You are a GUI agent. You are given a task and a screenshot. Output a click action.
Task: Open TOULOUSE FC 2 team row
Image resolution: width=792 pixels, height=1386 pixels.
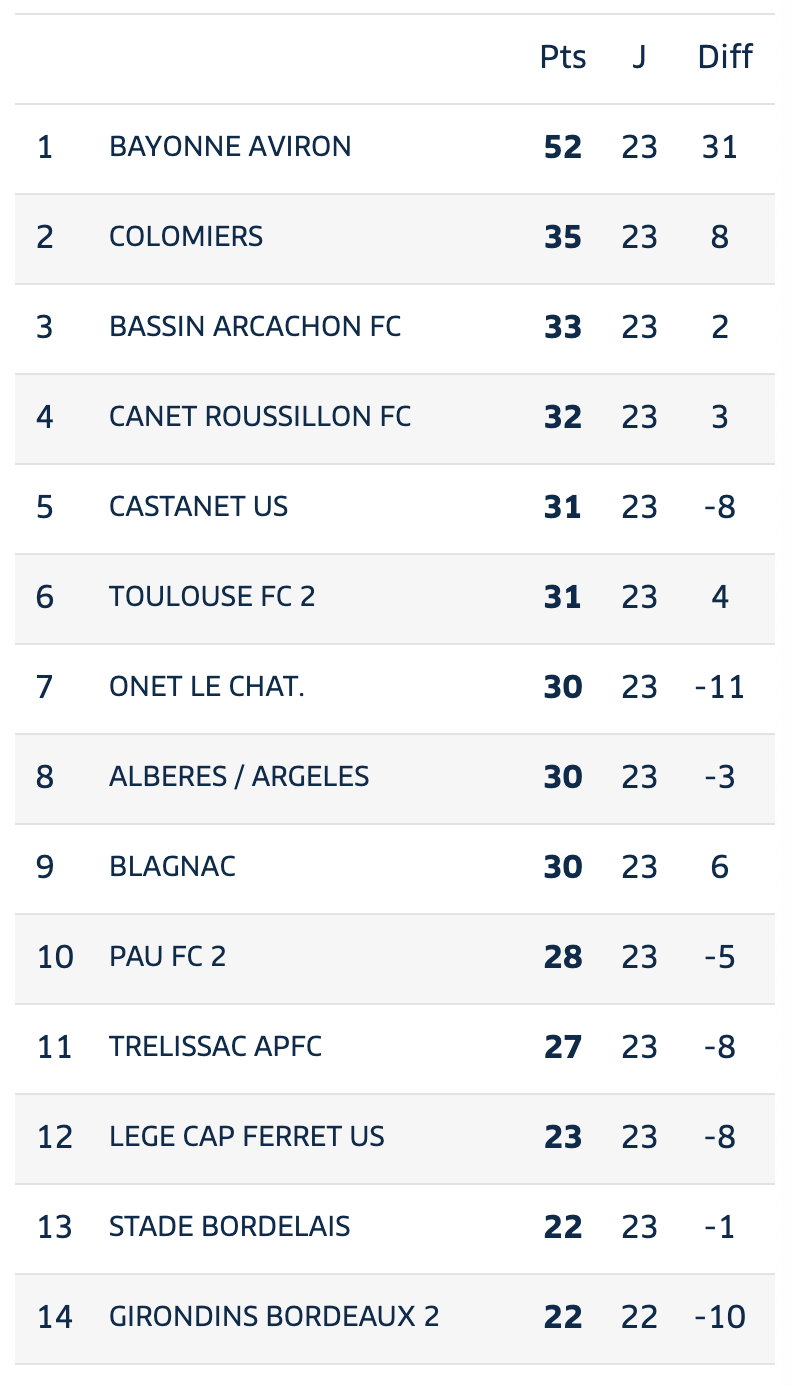395,598
